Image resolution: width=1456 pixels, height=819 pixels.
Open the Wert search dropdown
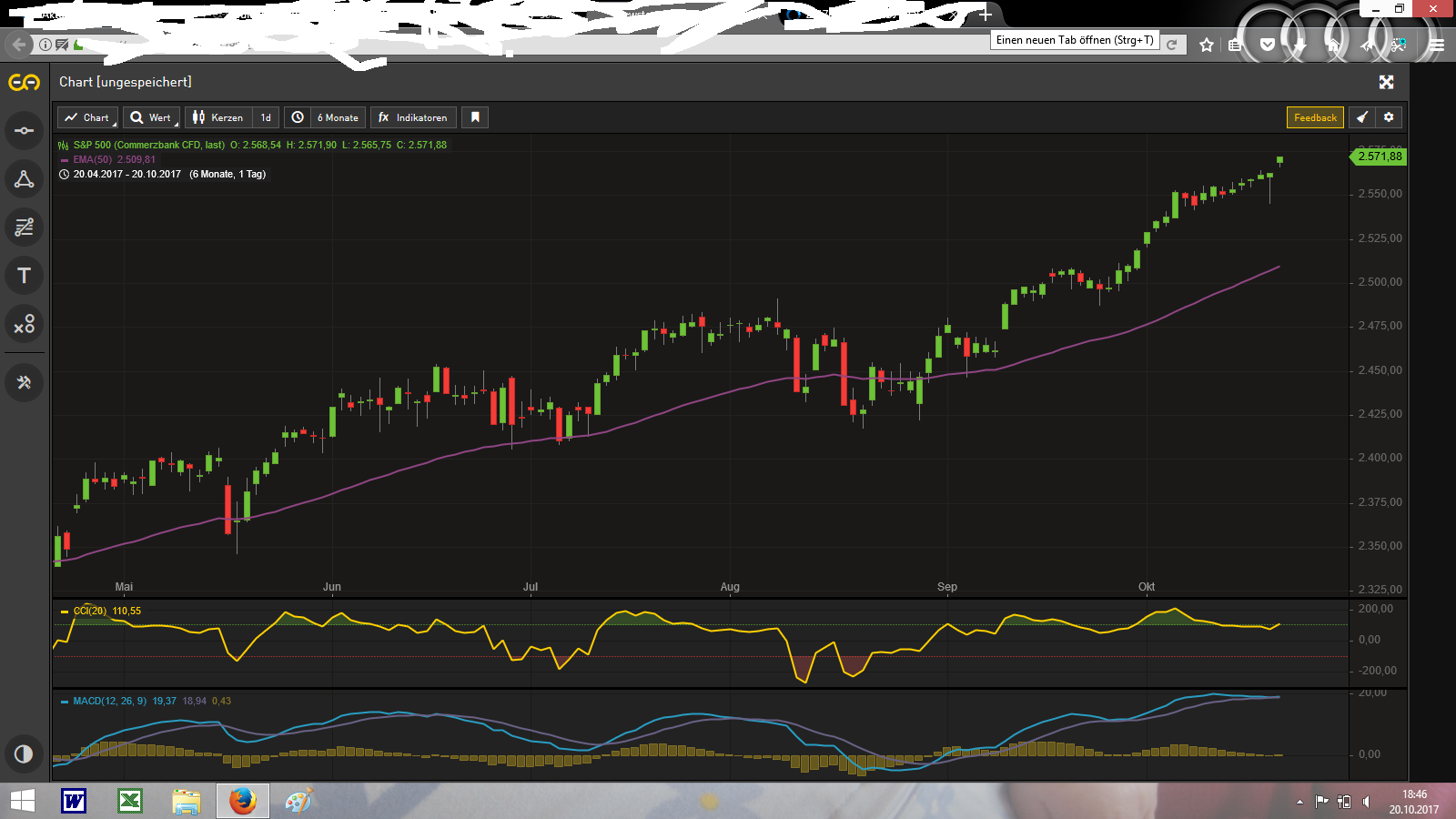pyautogui.click(x=151, y=117)
